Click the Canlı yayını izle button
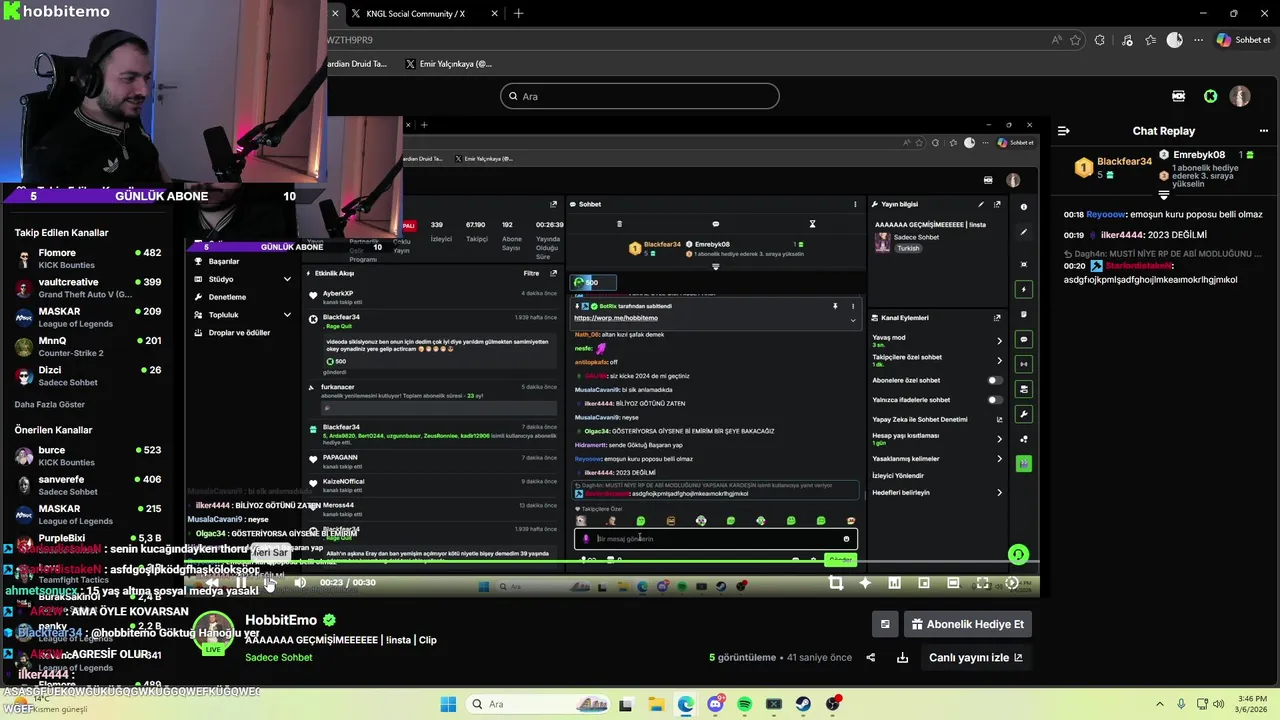Screen dimensions: 1280x720 coord(976,657)
